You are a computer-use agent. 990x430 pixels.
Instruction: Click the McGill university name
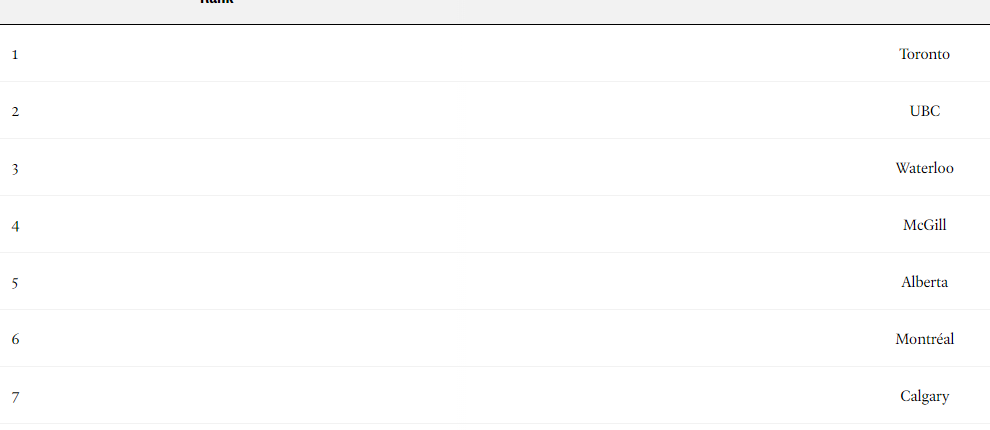(924, 225)
